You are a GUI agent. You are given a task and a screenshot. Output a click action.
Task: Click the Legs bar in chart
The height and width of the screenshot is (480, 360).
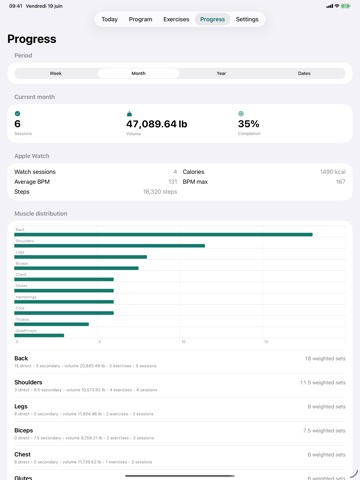[x=81, y=257]
